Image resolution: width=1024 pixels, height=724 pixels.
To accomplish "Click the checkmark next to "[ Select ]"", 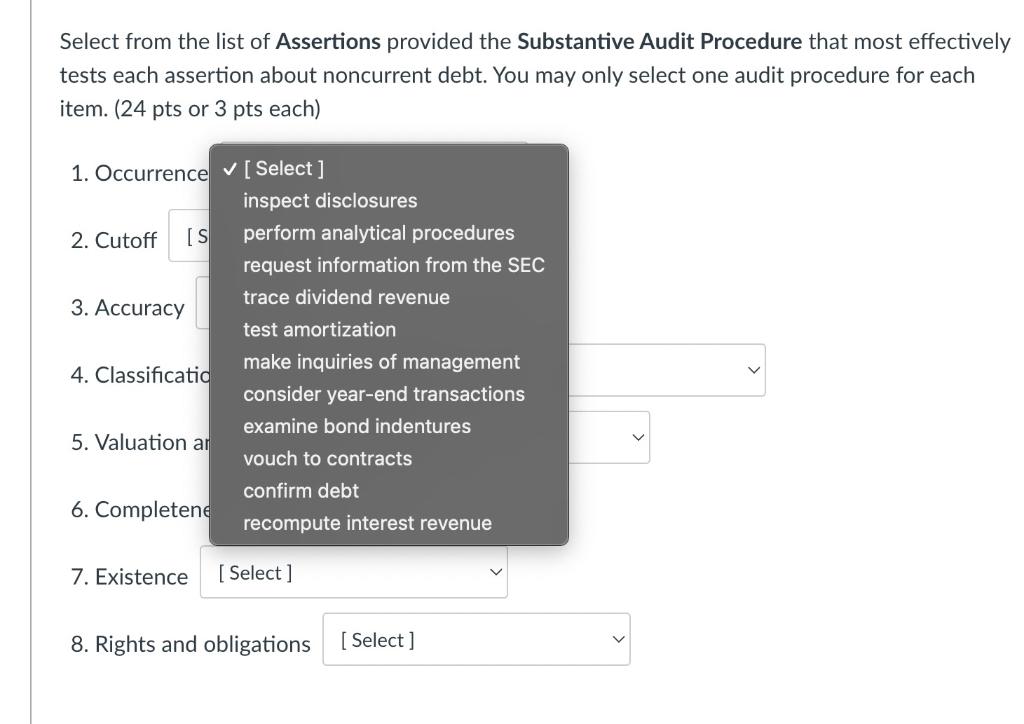I will [x=231, y=168].
